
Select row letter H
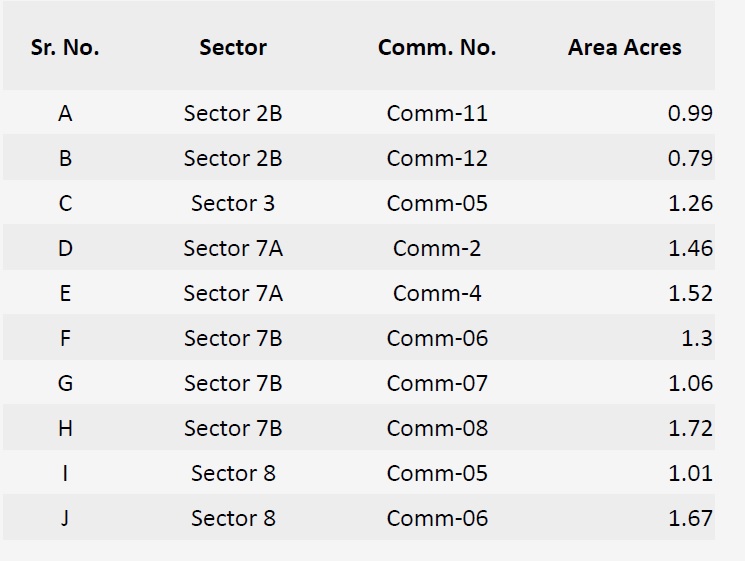pos(65,428)
